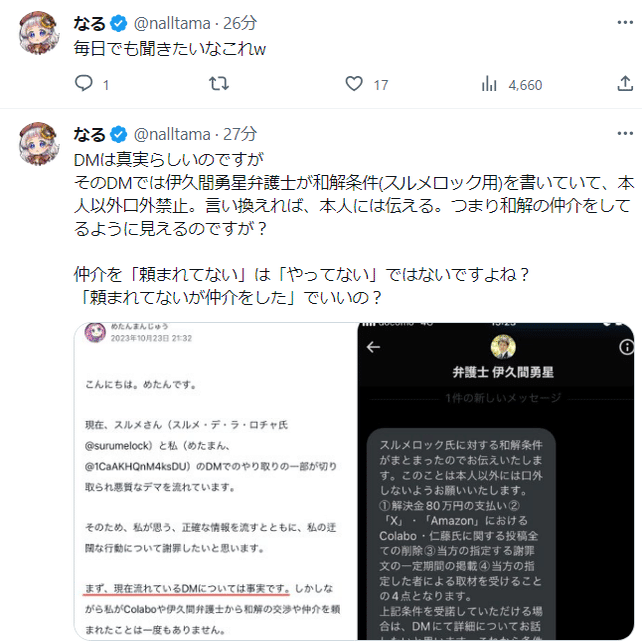The height and width of the screenshot is (642, 642).
Task: Open the 26分 timestamp link
Action: click(240, 23)
